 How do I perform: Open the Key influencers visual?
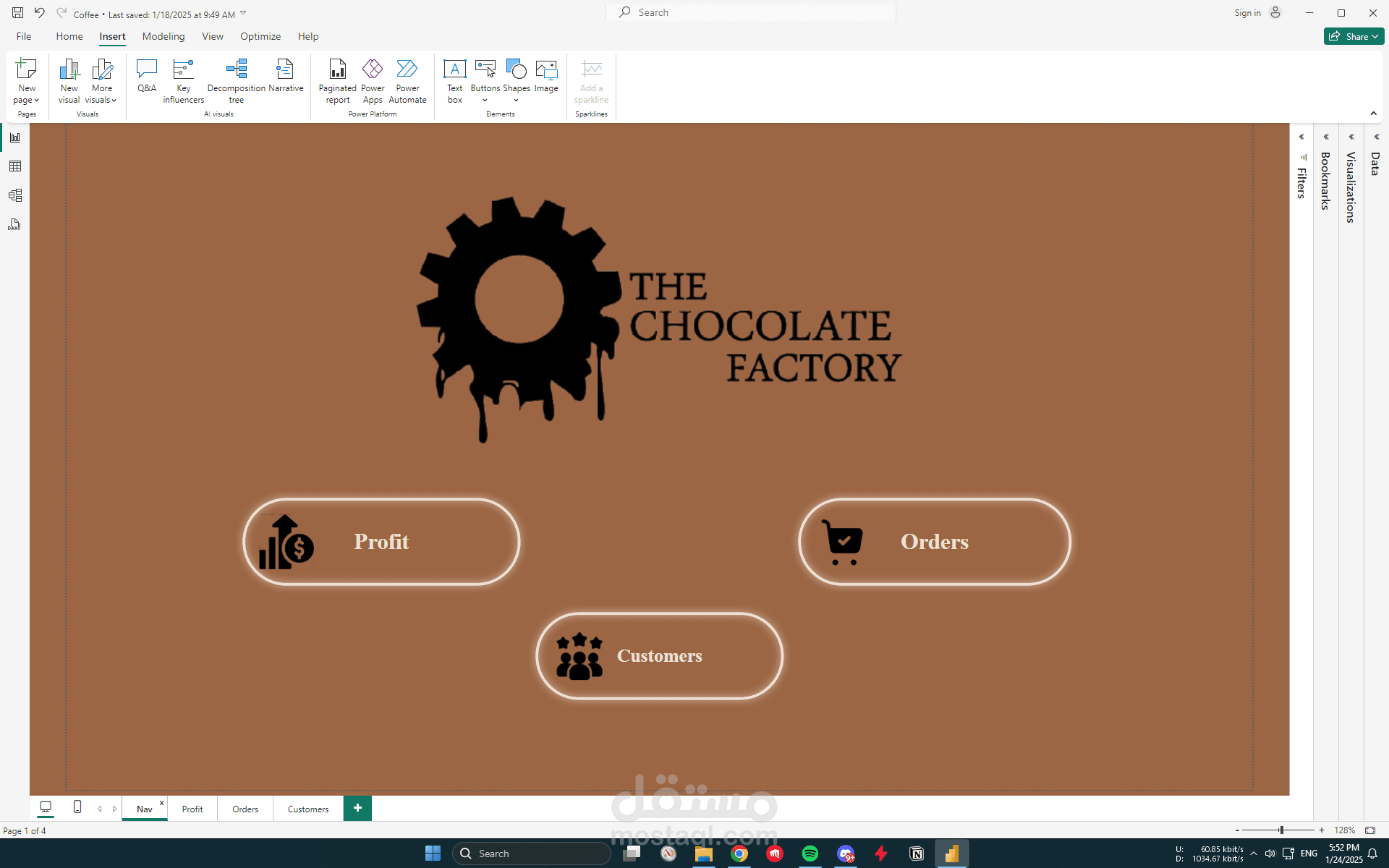point(183,81)
